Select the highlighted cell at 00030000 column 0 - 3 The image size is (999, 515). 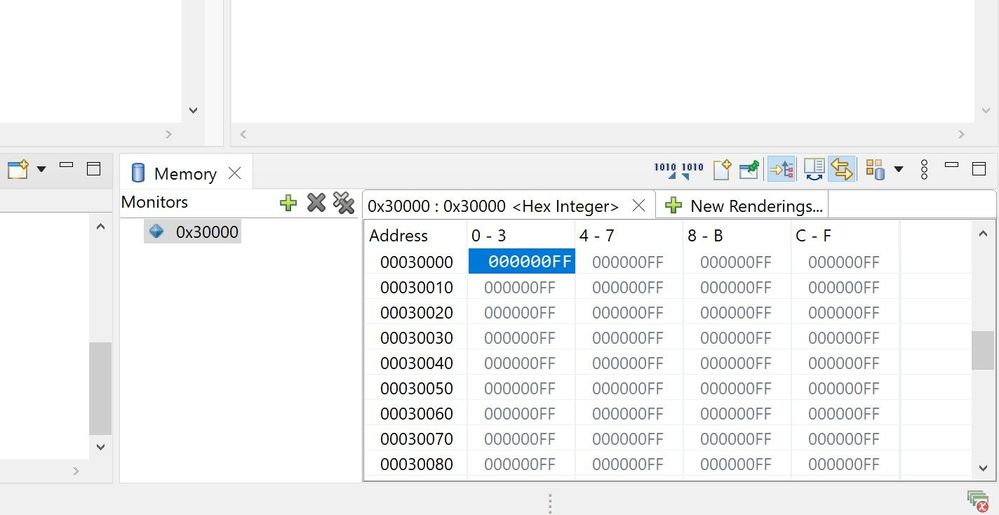522,261
